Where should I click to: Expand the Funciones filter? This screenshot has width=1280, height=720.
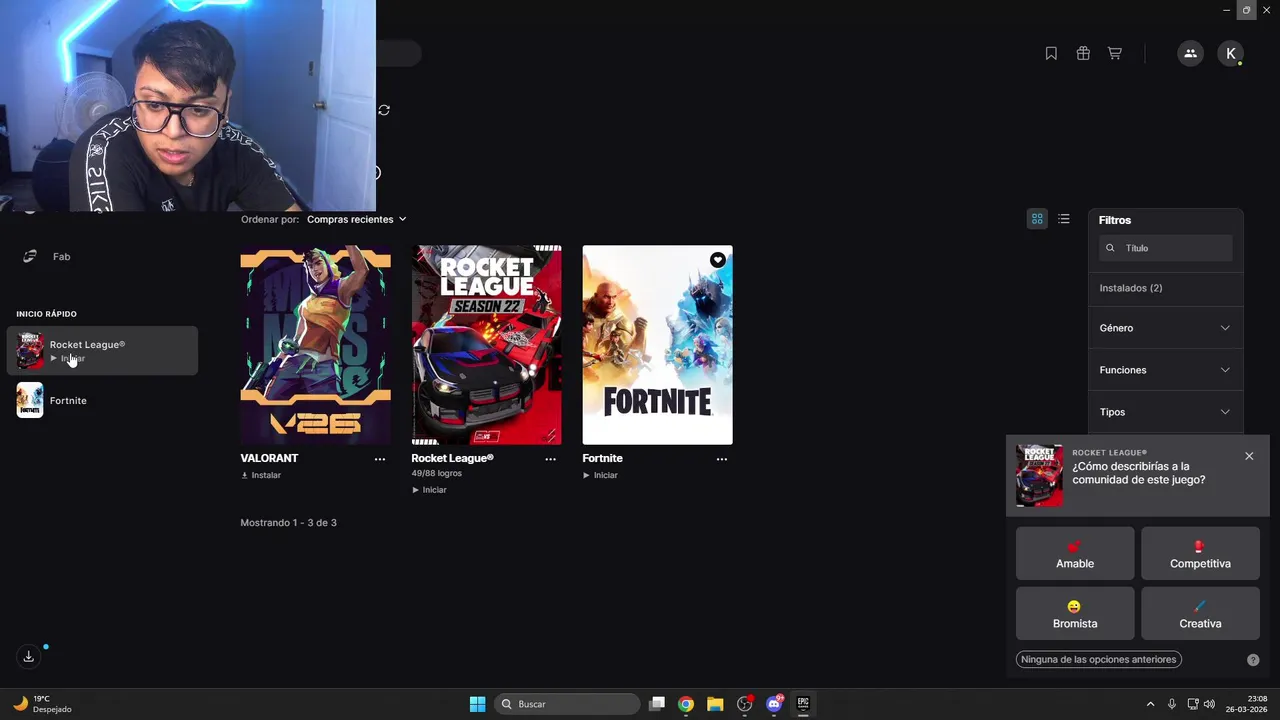(x=1165, y=370)
